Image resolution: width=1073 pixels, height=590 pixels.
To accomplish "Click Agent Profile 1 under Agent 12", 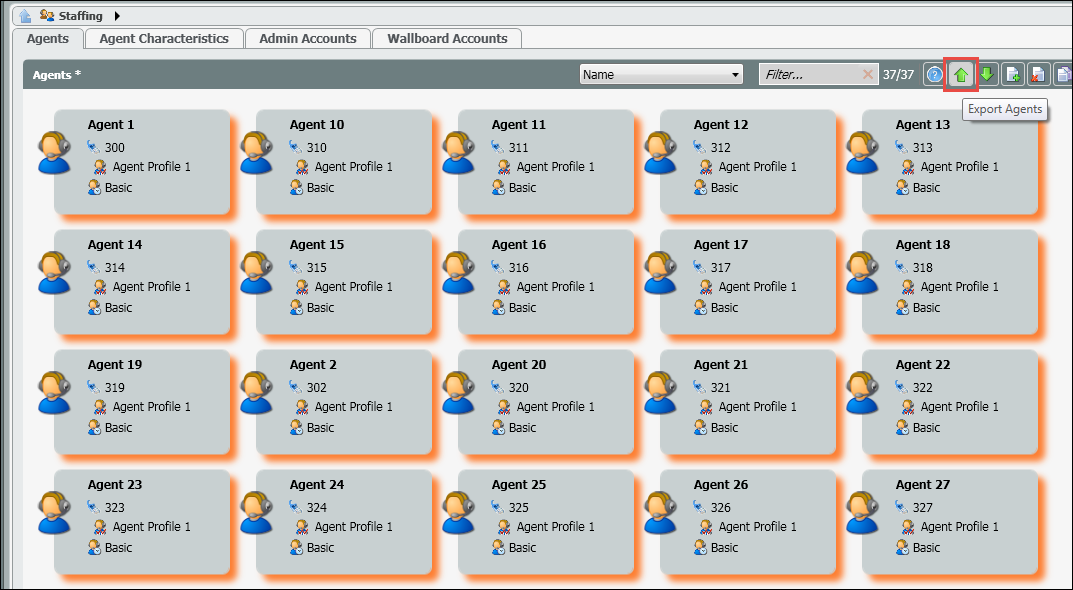I will coord(757,167).
